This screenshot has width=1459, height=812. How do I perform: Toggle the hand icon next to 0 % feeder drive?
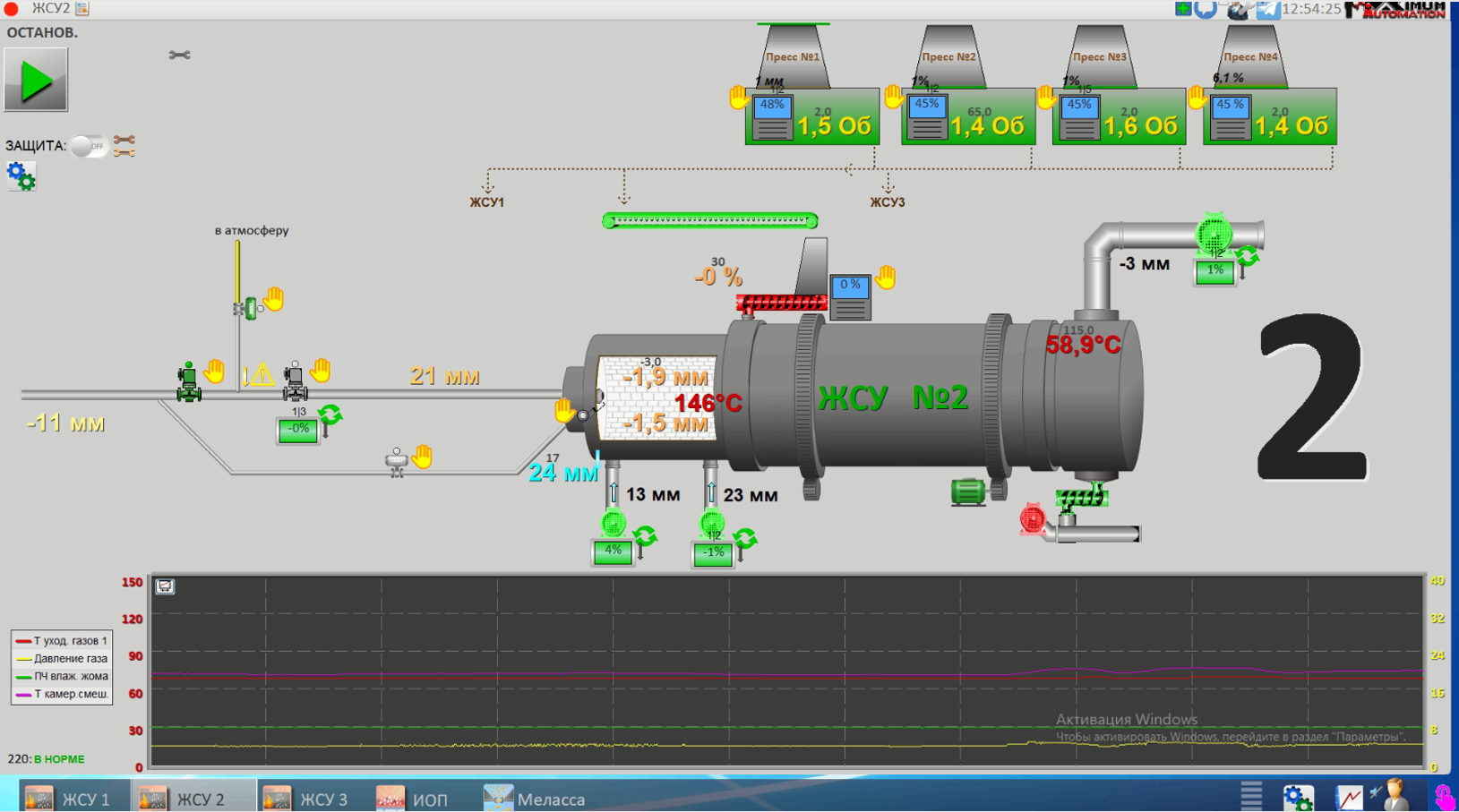tap(886, 278)
